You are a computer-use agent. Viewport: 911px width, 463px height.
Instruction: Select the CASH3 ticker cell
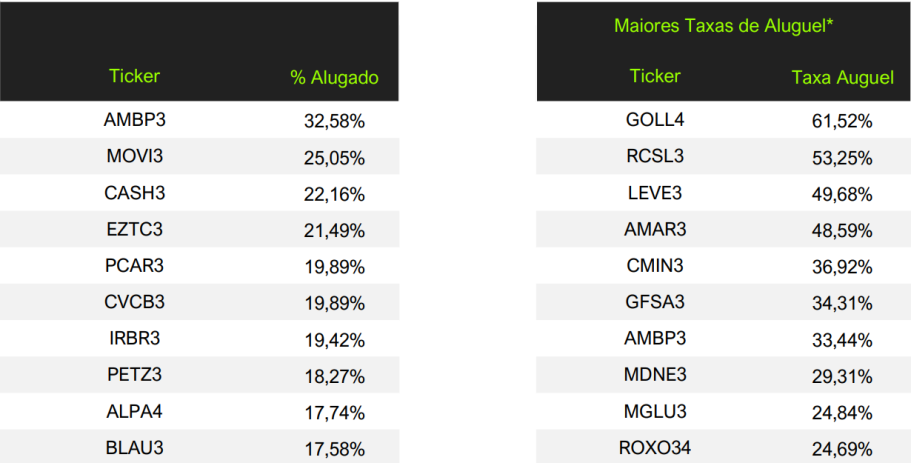(x=134, y=193)
